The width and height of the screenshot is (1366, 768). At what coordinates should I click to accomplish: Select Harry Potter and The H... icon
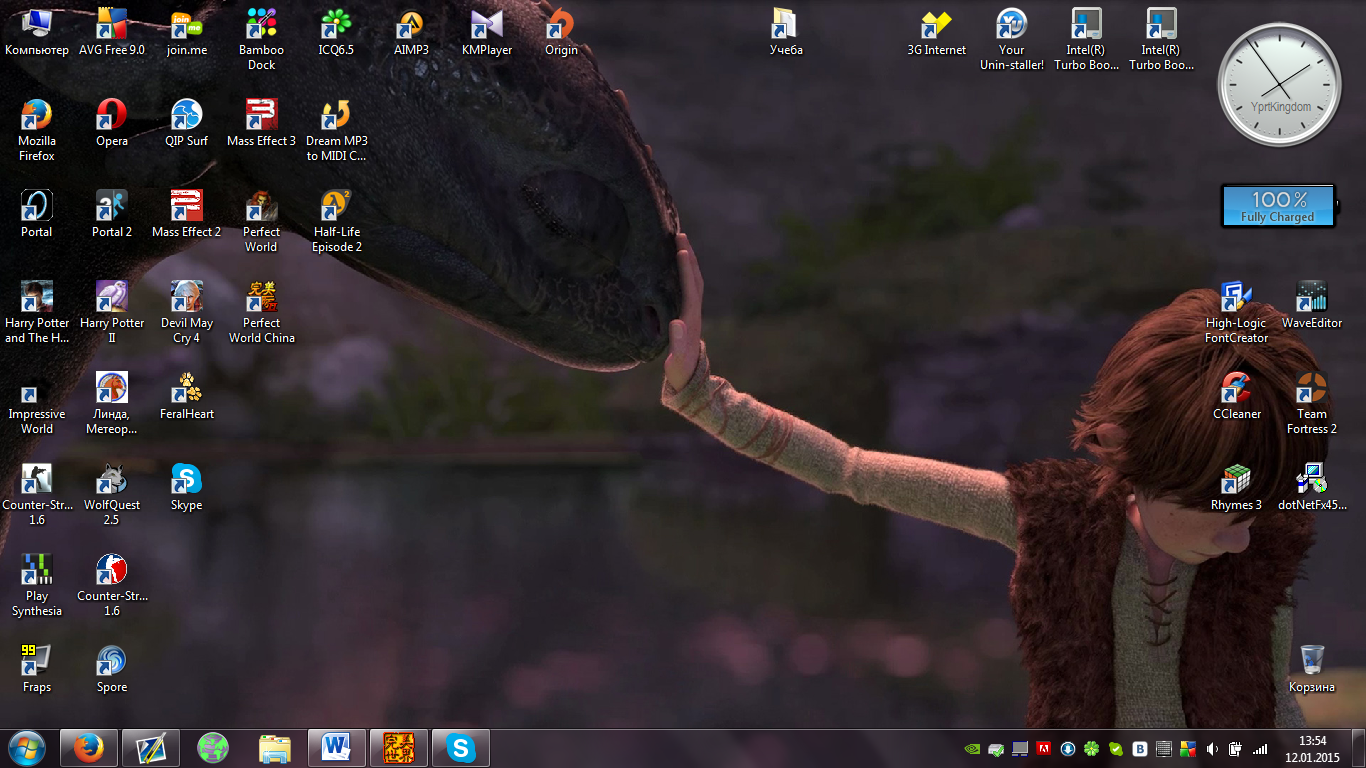(x=37, y=312)
